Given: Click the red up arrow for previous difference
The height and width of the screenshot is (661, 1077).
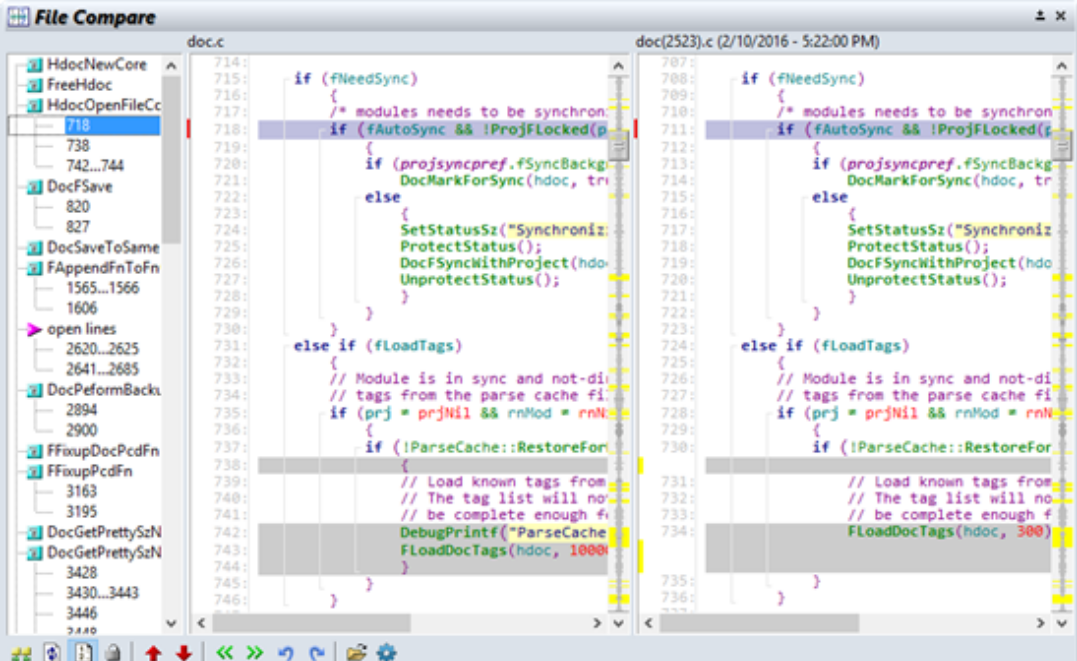Looking at the screenshot, I should (153, 652).
